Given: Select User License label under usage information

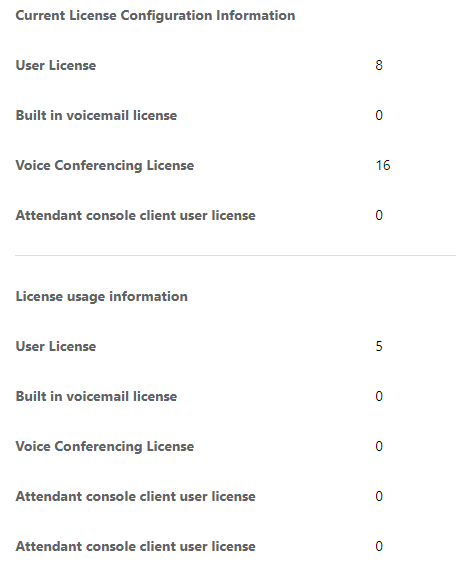Looking at the screenshot, I should coord(56,347).
